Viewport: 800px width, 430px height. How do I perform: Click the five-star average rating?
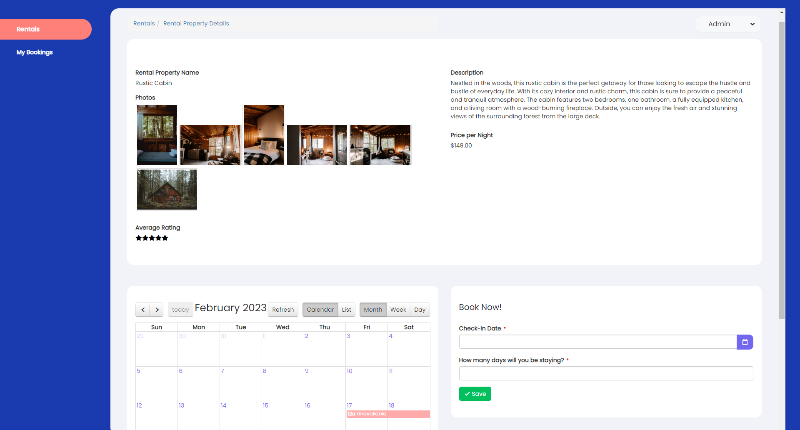point(152,238)
